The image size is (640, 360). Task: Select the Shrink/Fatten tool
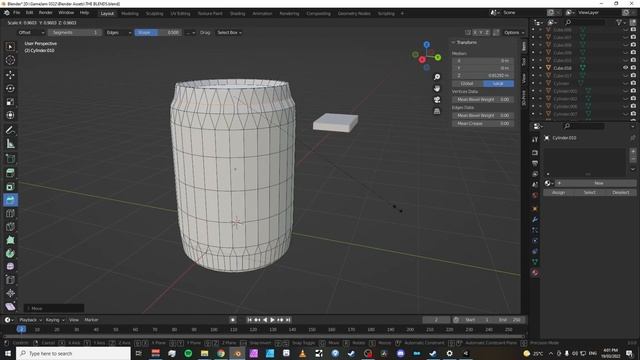pos(10,293)
